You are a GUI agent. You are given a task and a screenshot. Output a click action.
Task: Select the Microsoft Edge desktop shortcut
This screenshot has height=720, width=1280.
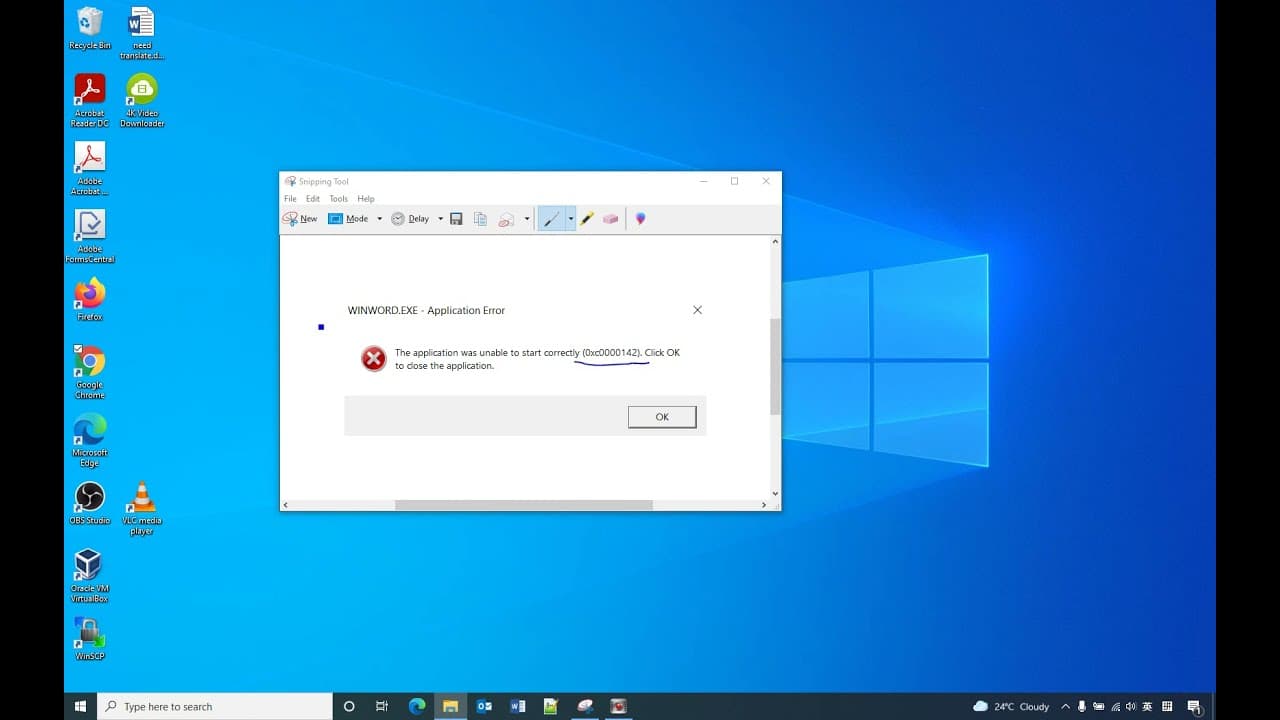tap(90, 440)
